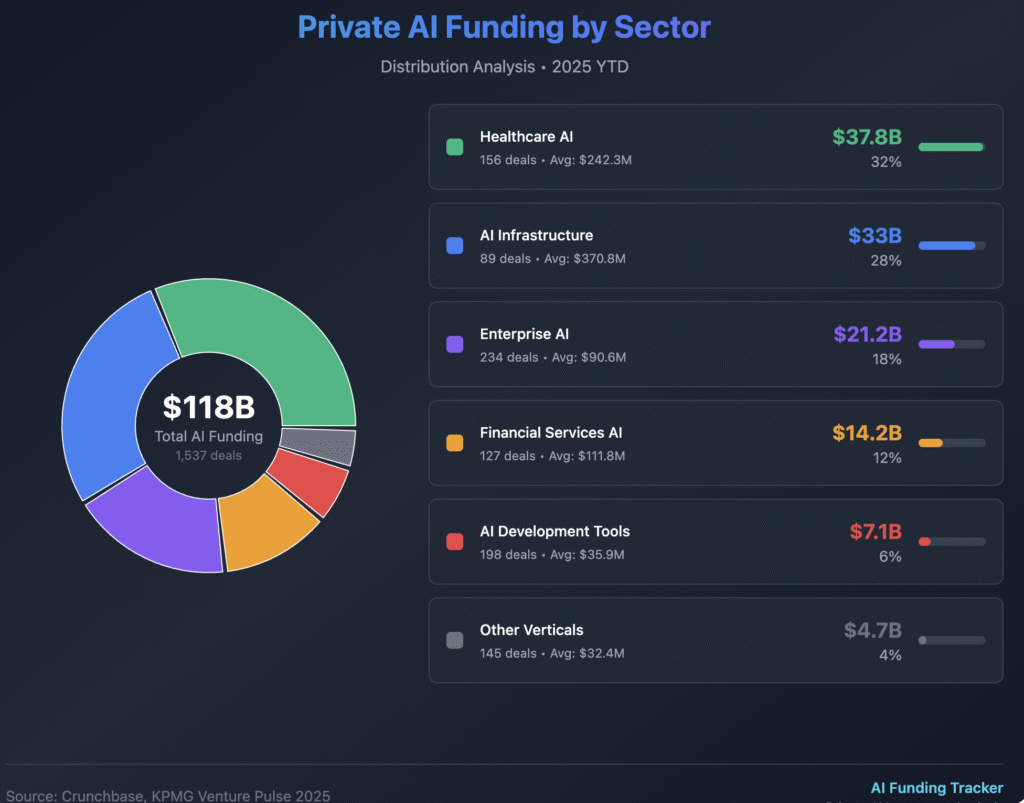Click the $118B total in the donut center
This screenshot has height=803, width=1024.
point(209,407)
